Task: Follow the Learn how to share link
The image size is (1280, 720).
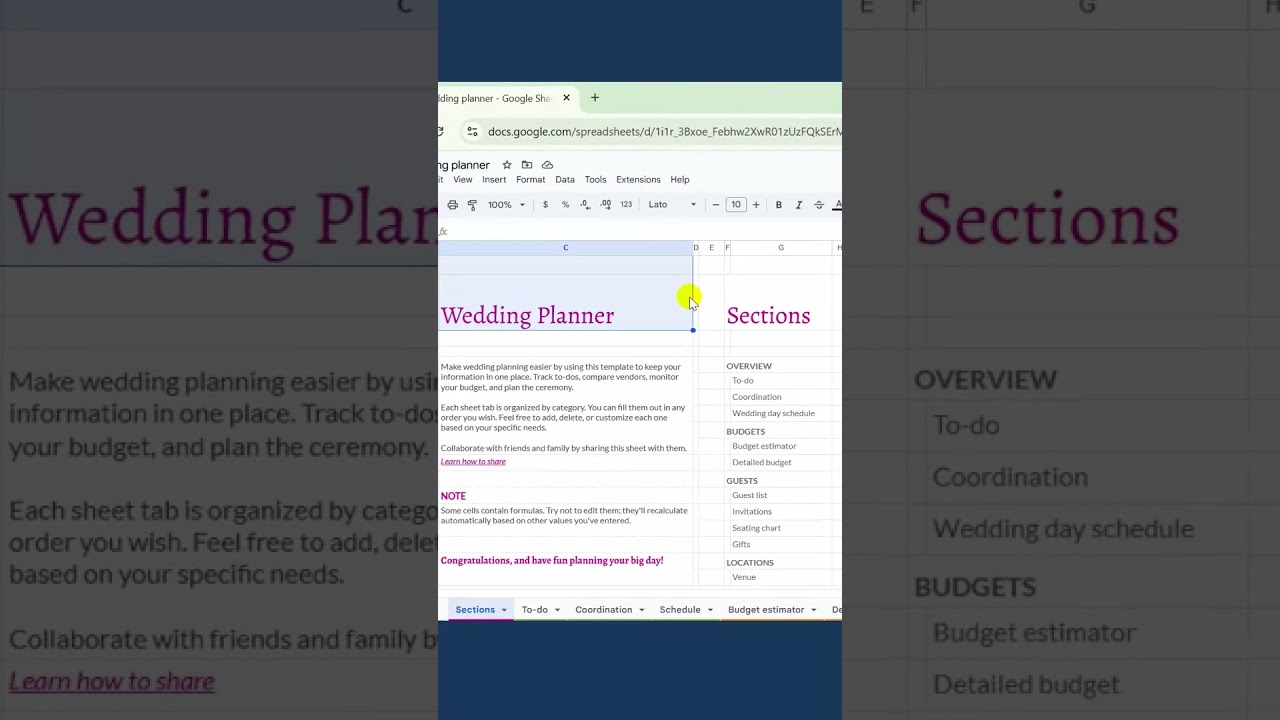Action: (x=473, y=461)
